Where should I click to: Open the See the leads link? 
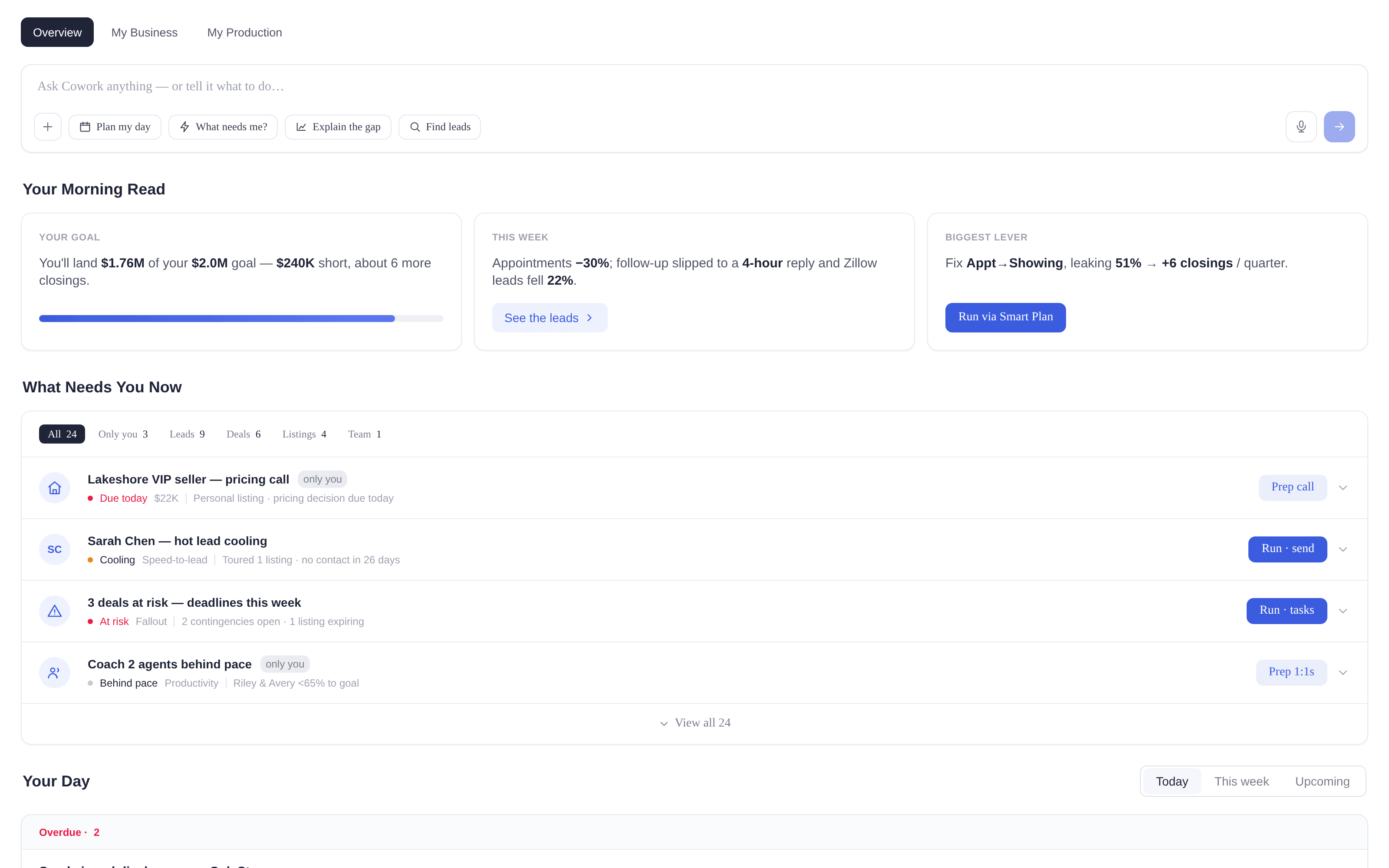pyautogui.click(x=549, y=317)
